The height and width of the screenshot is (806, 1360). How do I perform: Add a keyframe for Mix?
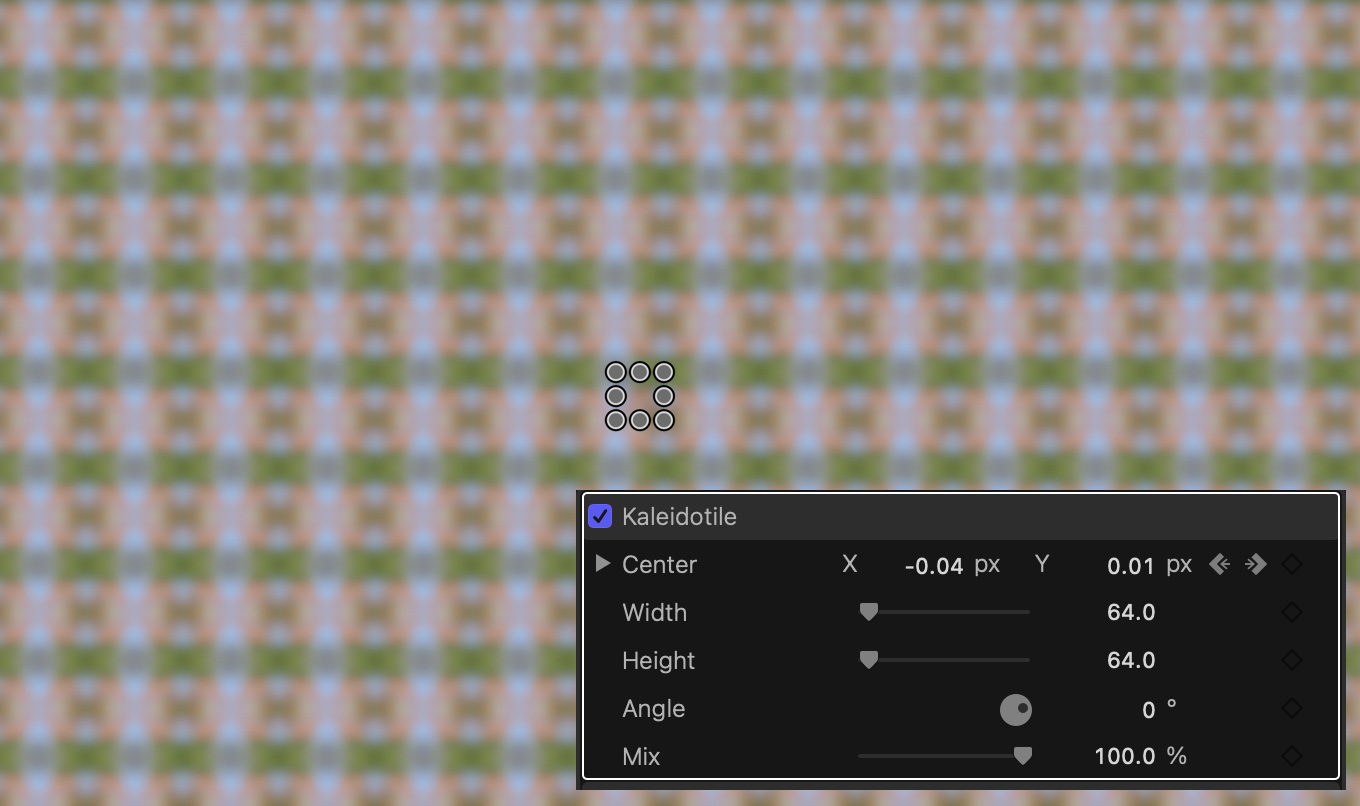click(x=1292, y=756)
